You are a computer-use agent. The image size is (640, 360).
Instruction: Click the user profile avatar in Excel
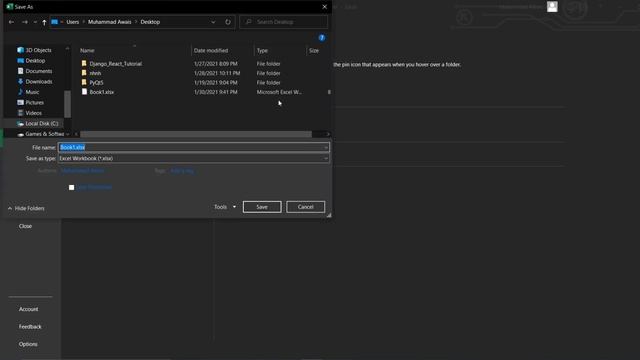click(552, 7)
